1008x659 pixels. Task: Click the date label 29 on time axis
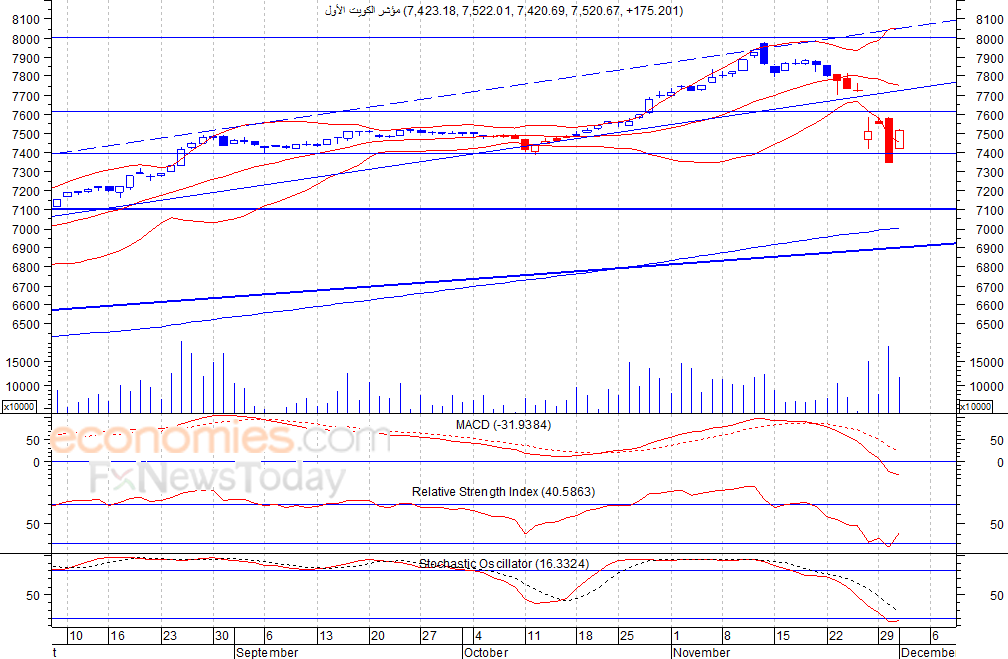[x=886, y=636]
